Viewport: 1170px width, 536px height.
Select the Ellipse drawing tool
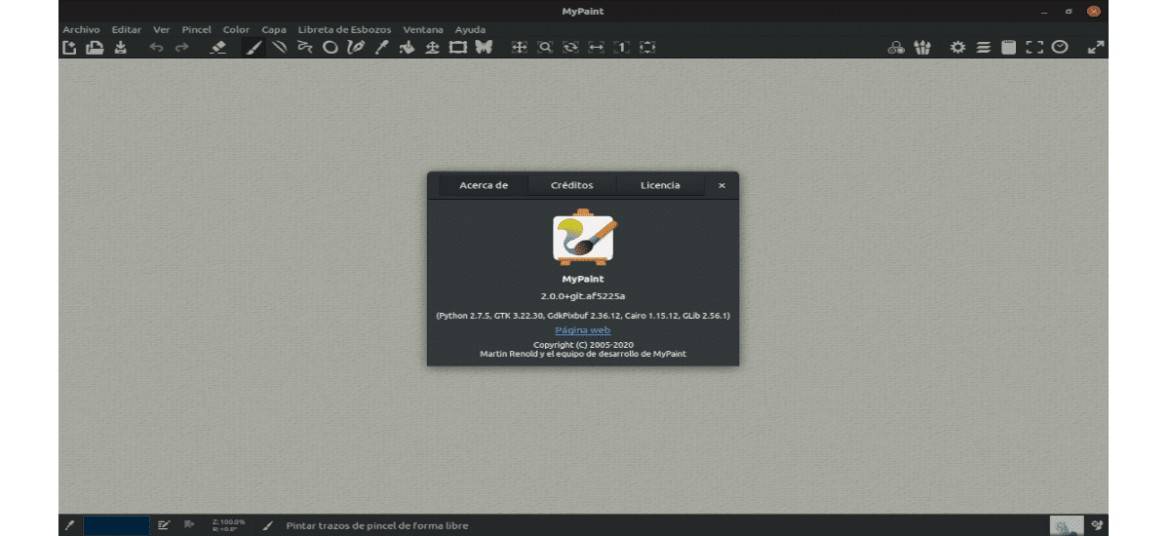coord(330,48)
